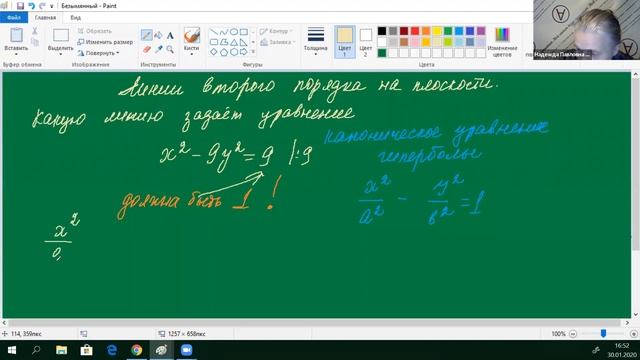Expand the Brushes (Кисти) dropdown arrow
The width and height of the screenshot is (640, 360).
(x=191, y=54)
